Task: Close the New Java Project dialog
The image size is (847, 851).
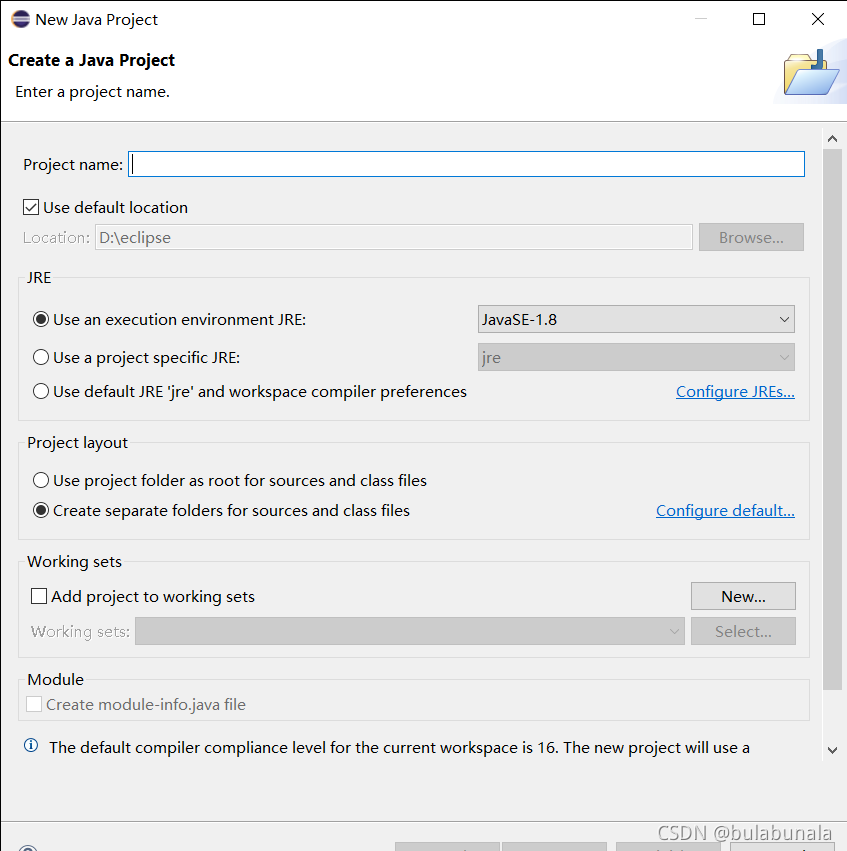Action: (x=818, y=19)
